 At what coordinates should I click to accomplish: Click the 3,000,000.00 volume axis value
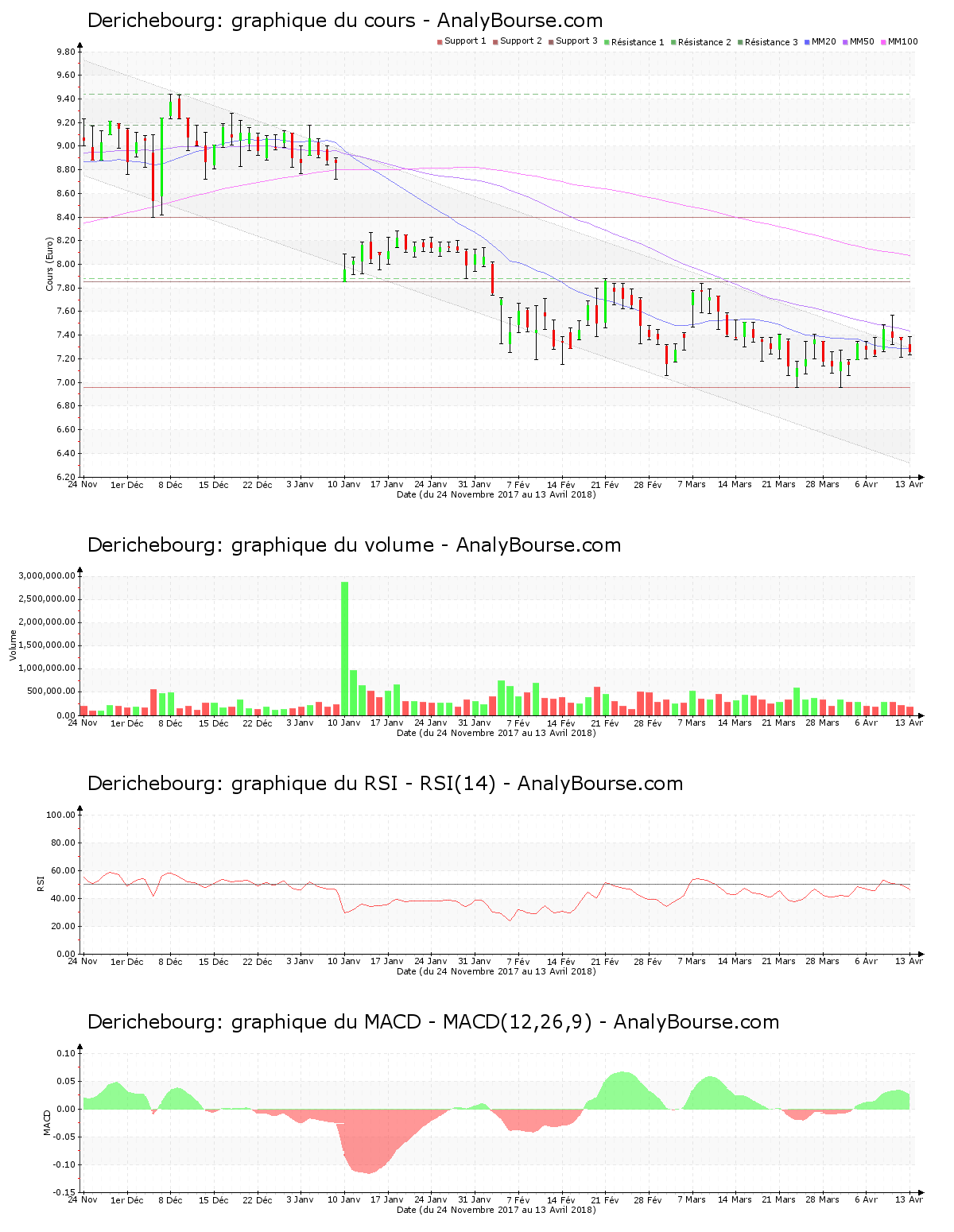click(x=48, y=575)
